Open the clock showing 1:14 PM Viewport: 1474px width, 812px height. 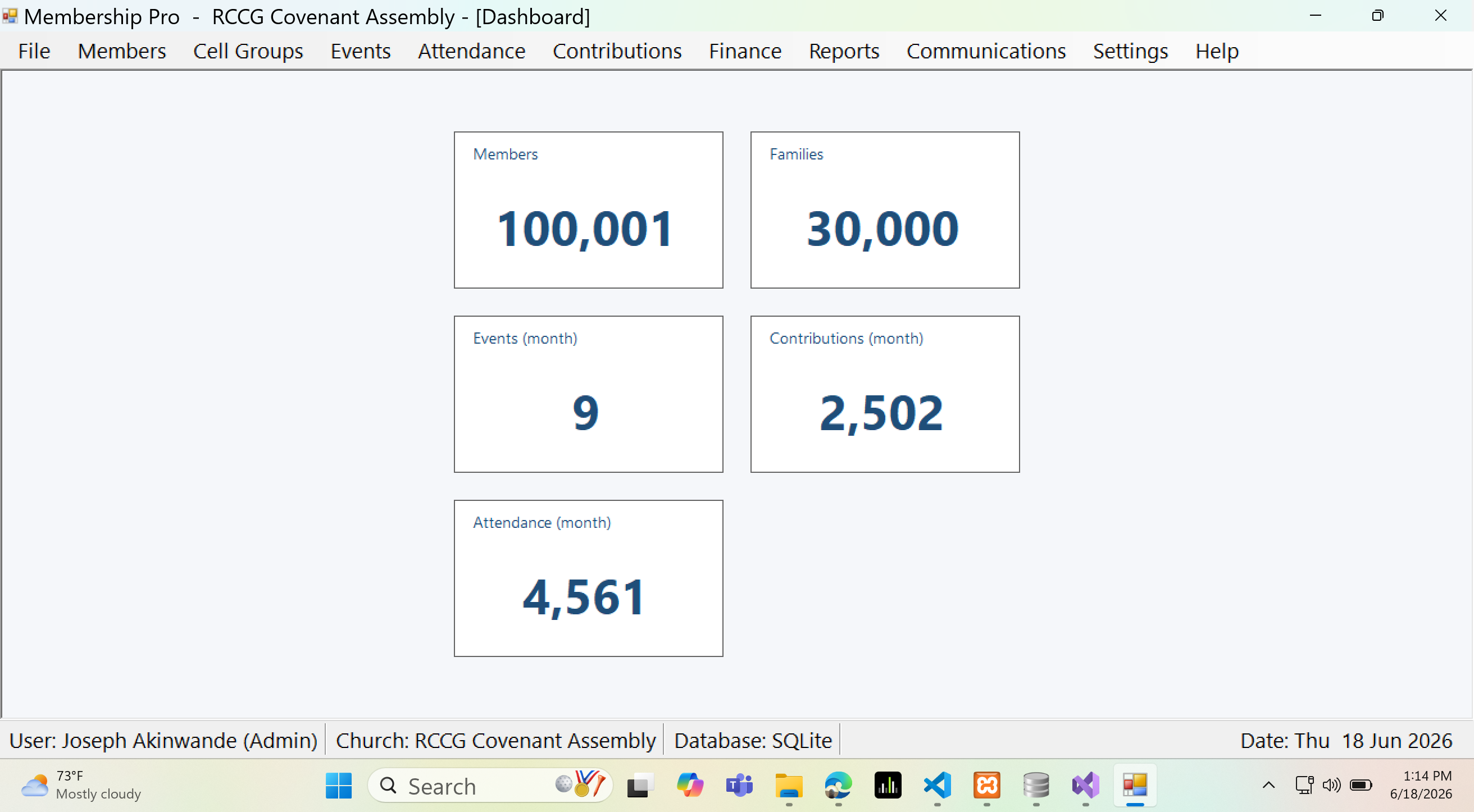(x=1421, y=785)
